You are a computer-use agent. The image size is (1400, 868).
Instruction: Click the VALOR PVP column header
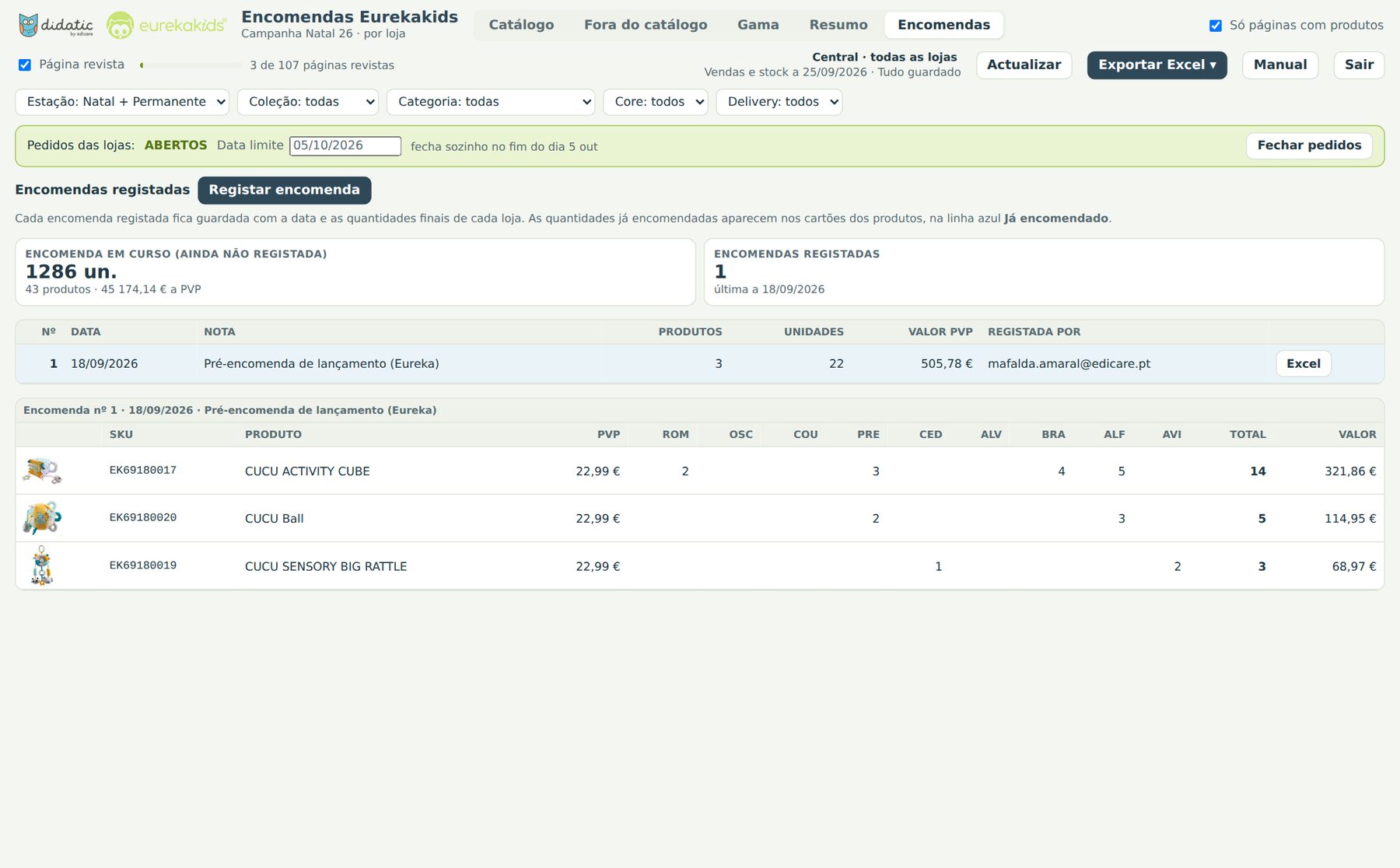(940, 332)
